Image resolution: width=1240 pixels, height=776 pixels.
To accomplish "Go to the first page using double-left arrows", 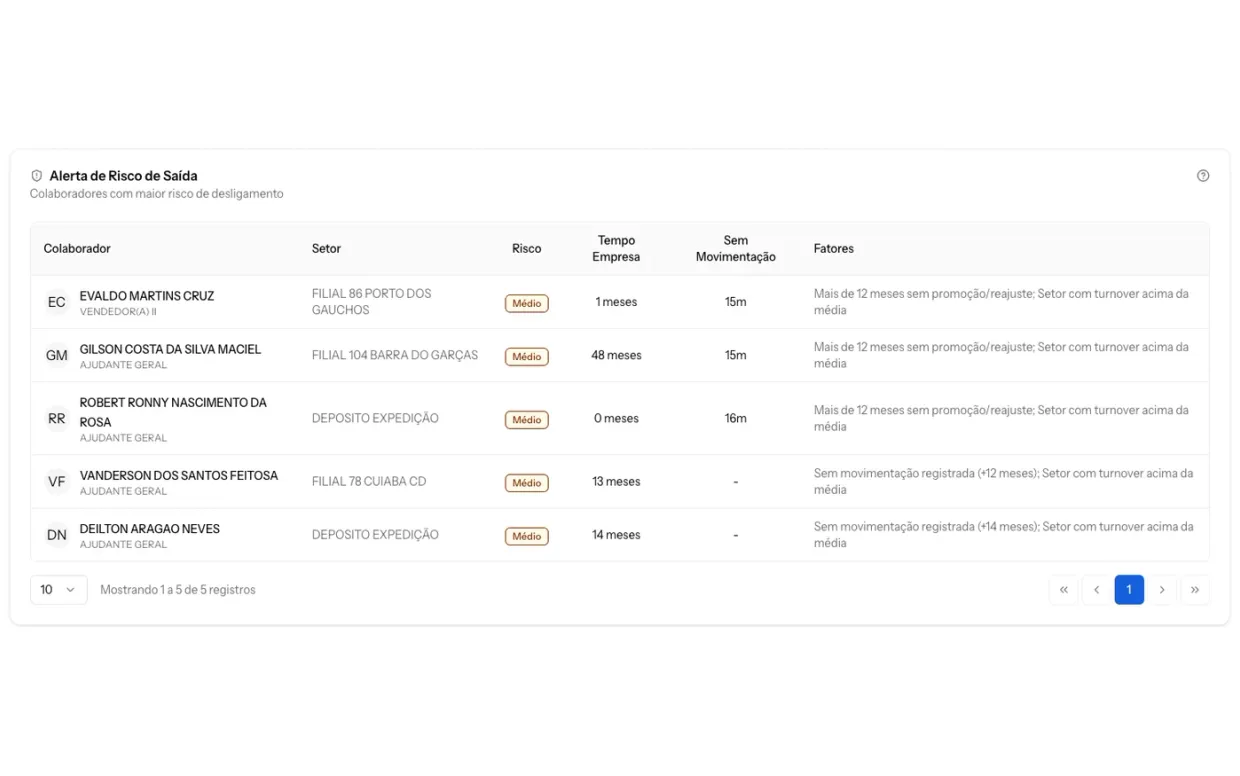I will [1064, 590].
